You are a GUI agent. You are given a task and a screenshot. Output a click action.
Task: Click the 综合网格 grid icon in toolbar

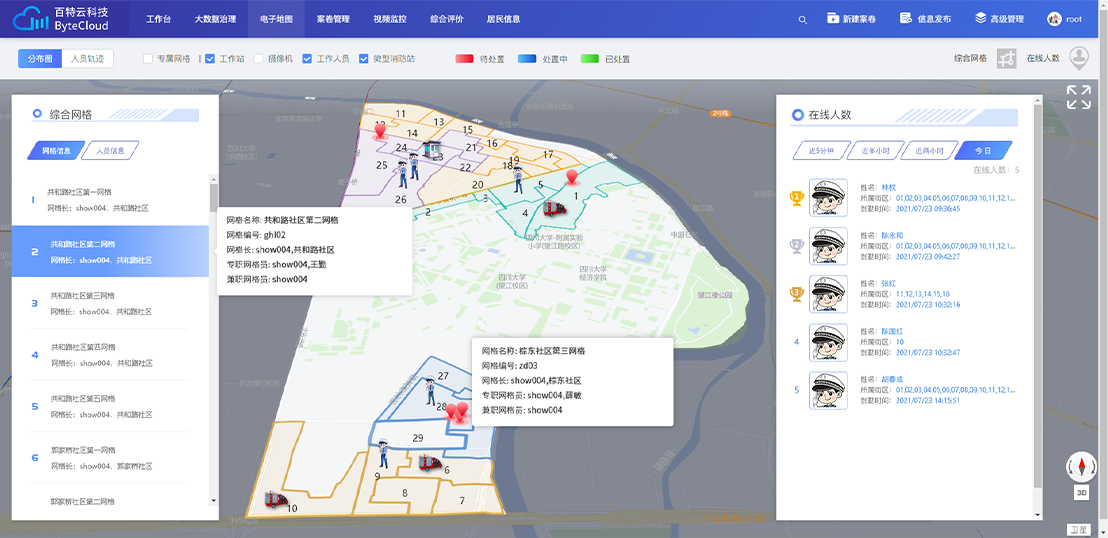[x=1007, y=59]
